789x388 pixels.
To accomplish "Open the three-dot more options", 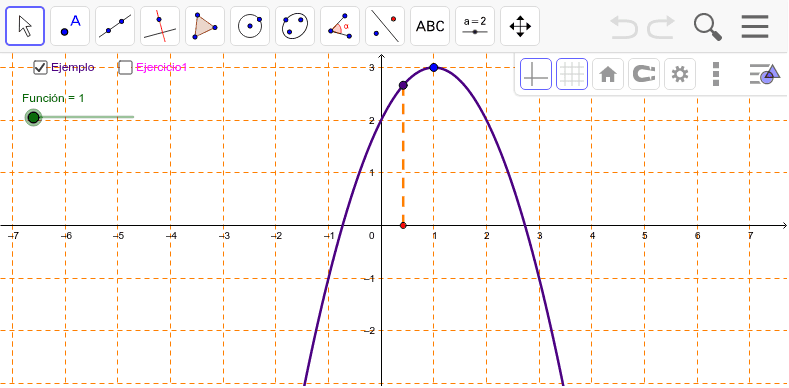I will (x=717, y=74).
